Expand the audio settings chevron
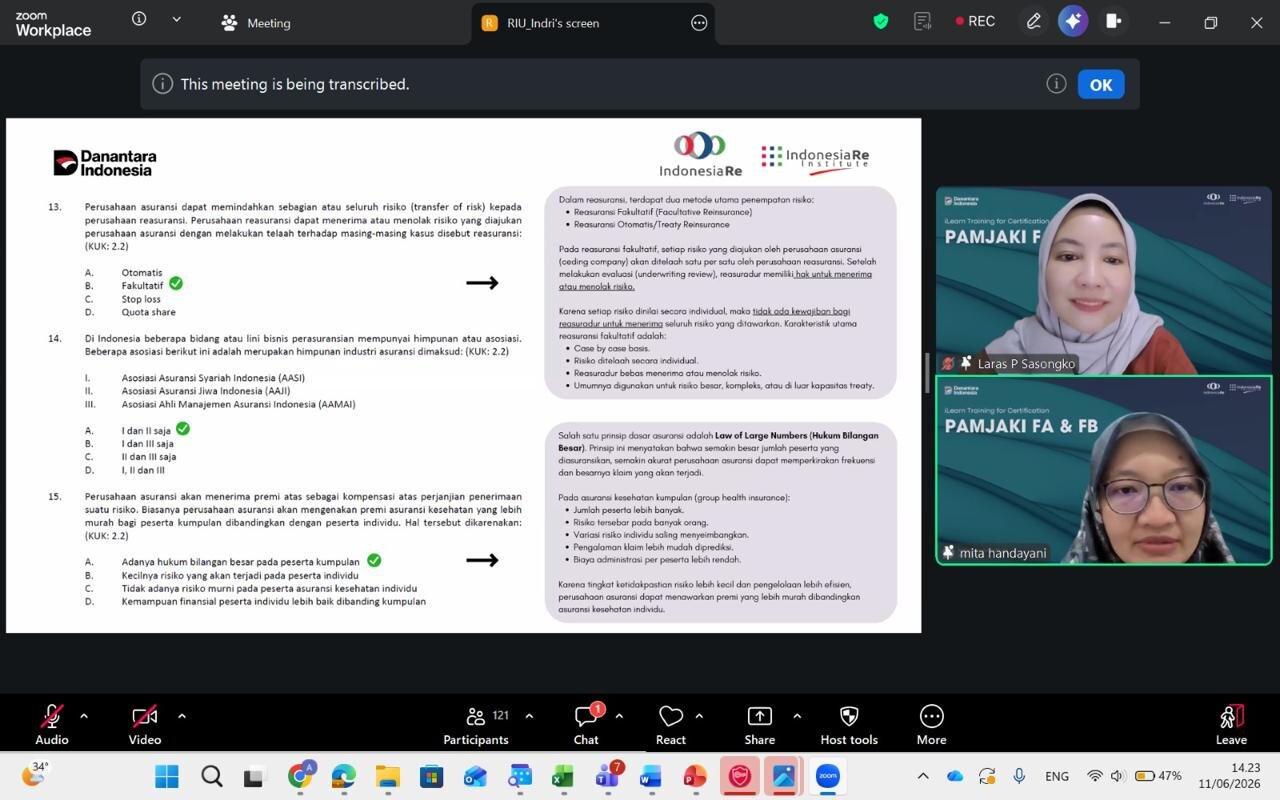This screenshot has width=1280, height=800. coord(84,716)
